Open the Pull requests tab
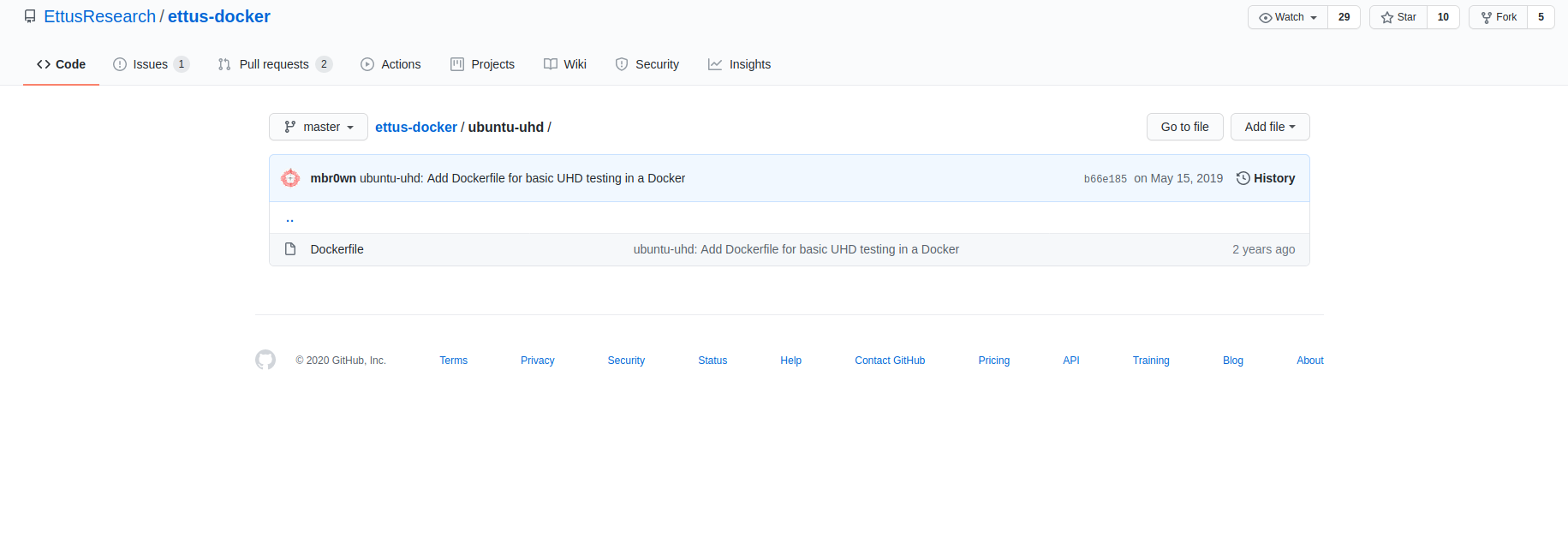The image size is (1568, 543). coord(275,64)
